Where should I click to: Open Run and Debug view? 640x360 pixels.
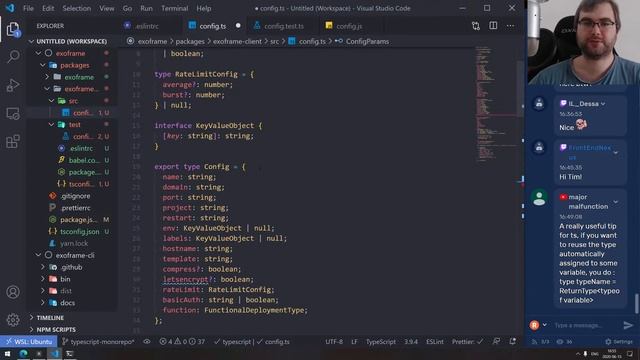(13, 85)
